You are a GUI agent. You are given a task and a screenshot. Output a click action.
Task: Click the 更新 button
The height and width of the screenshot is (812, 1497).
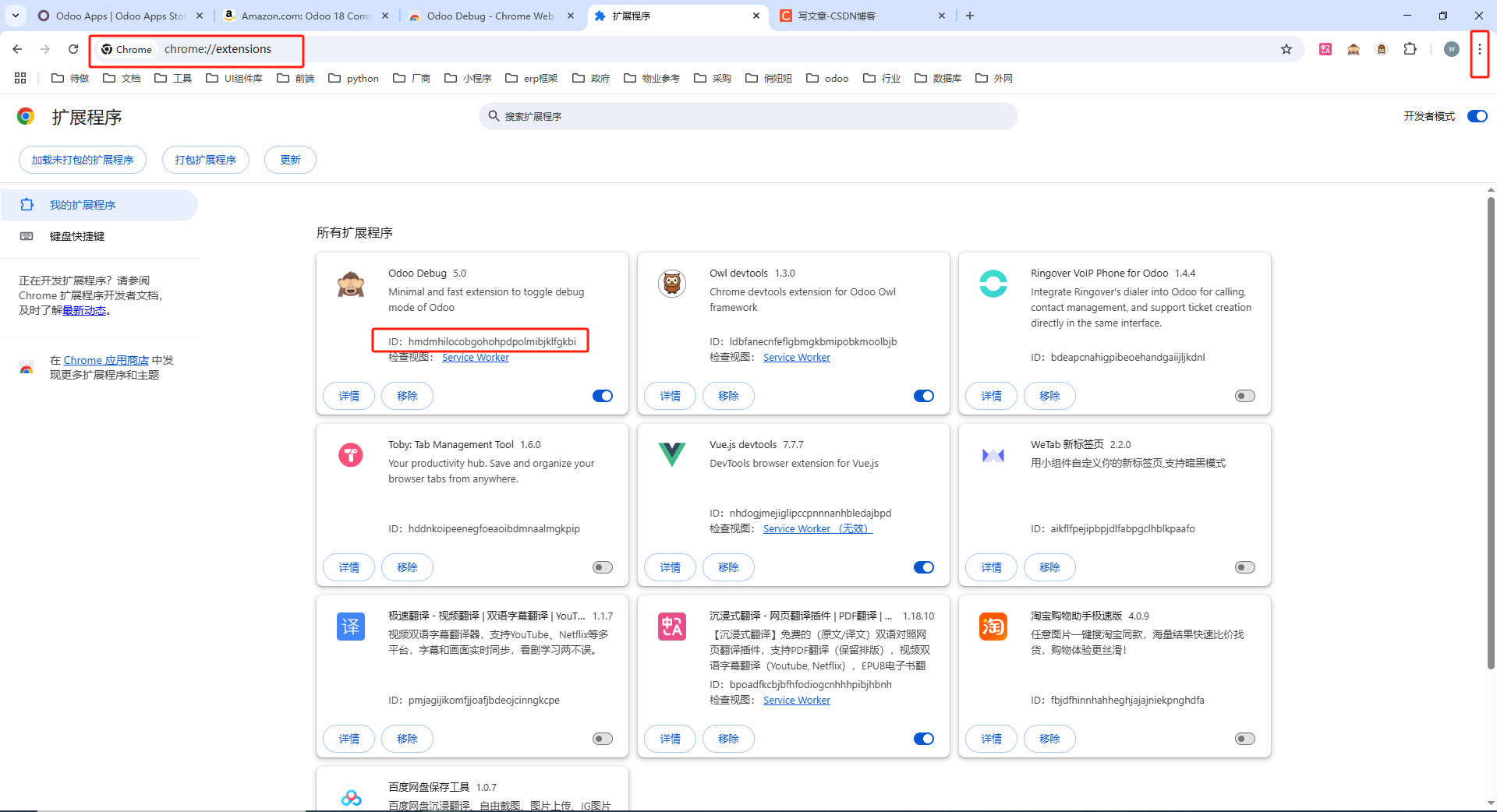pos(289,160)
